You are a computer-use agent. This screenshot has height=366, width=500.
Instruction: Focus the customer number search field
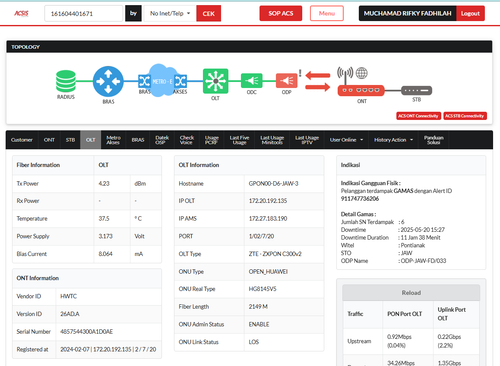[x=83, y=13]
